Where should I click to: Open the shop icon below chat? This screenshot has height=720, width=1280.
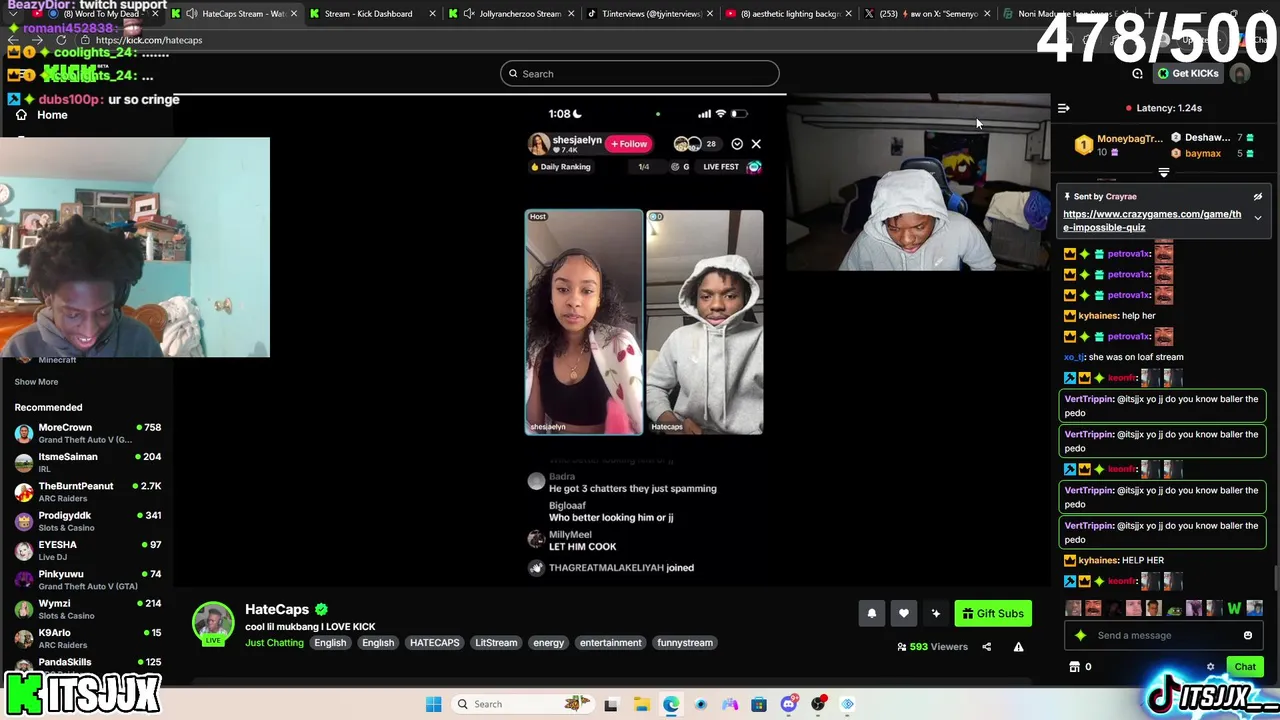pyautogui.click(x=1074, y=667)
